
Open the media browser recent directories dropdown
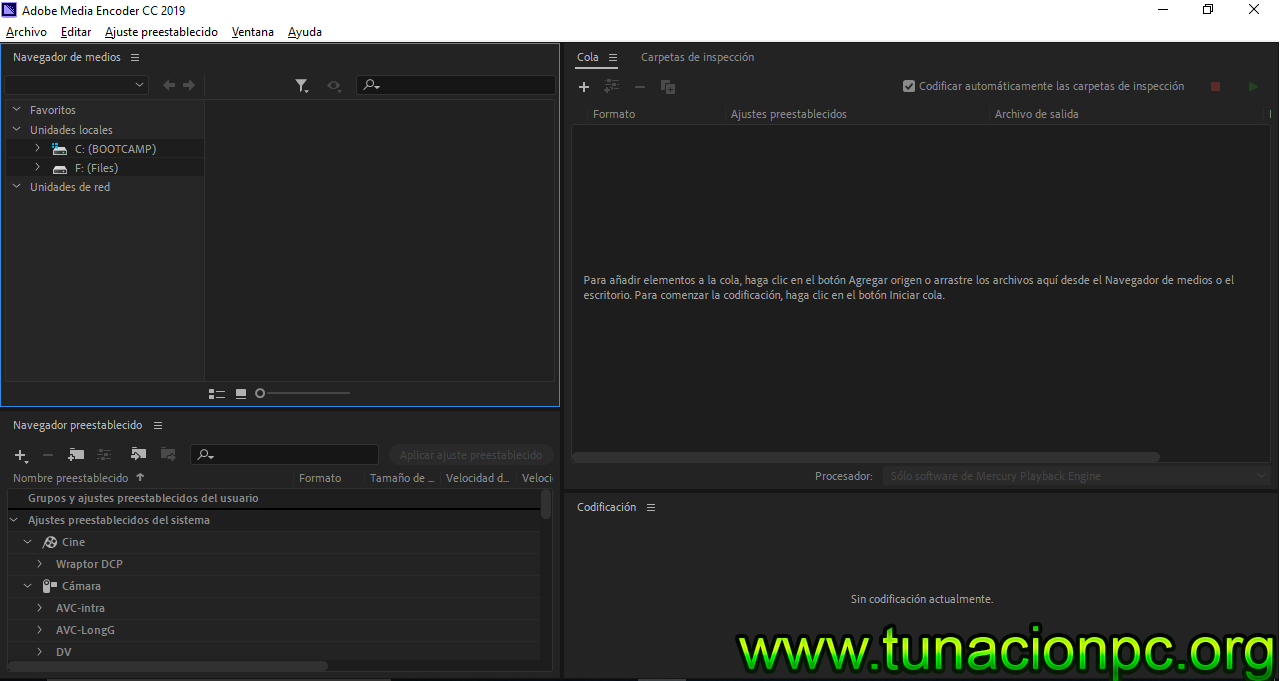point(77,86)
